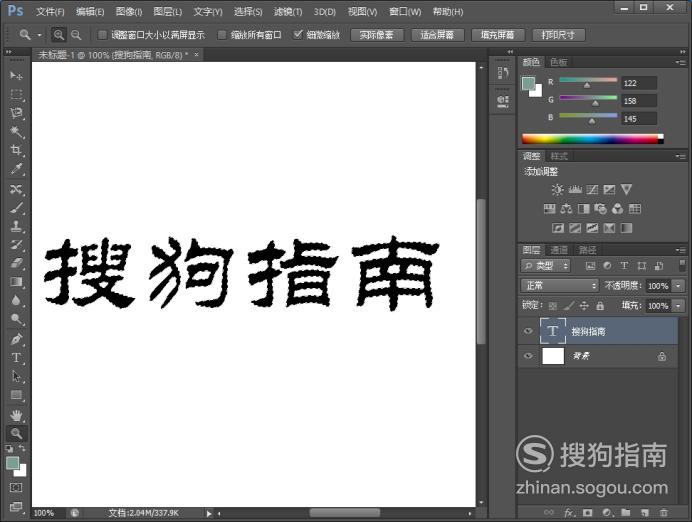The width and height of the screenshot is (692, 522).
Task: Open Layers panel flyout menu
Action: (680, 250)
